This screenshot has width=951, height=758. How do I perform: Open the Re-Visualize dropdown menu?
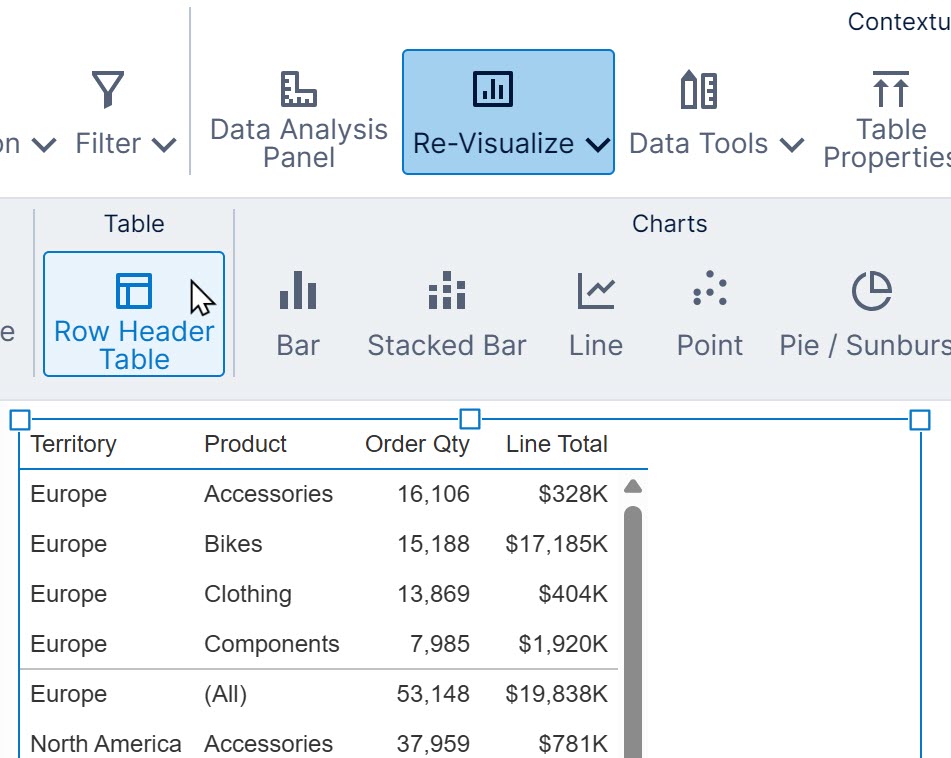pos(598,143)
